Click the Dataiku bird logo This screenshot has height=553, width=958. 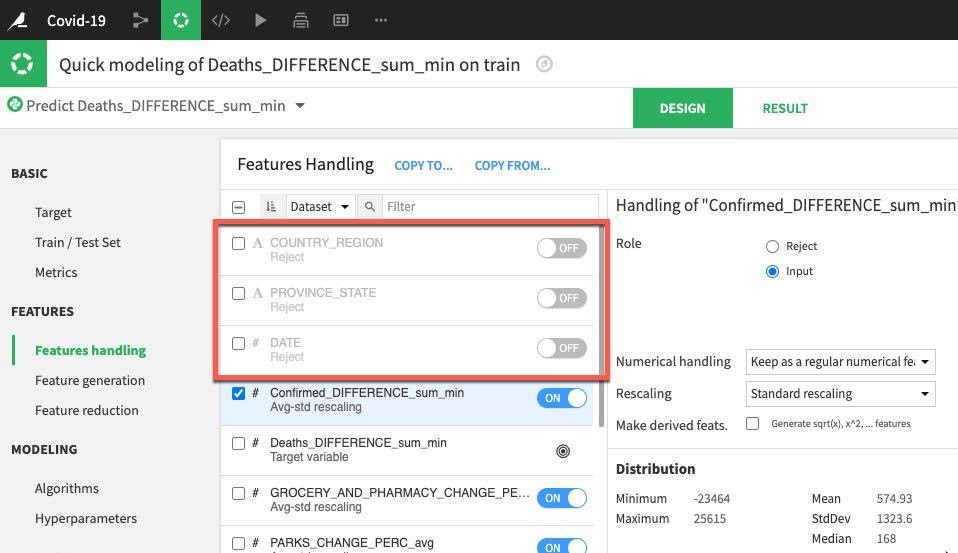point(17,20)
